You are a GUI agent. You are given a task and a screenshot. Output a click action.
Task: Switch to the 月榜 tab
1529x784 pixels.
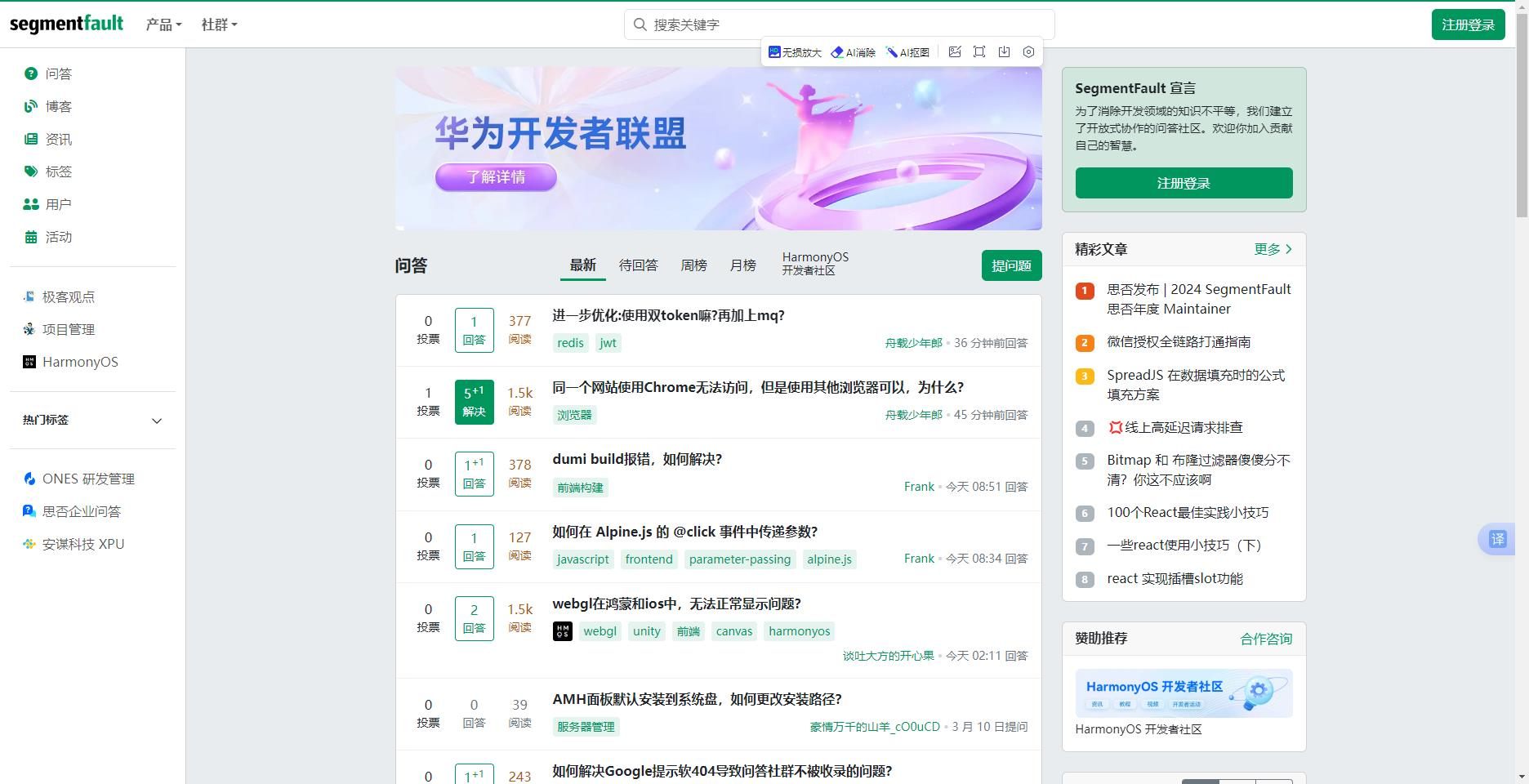coord(742,265)
